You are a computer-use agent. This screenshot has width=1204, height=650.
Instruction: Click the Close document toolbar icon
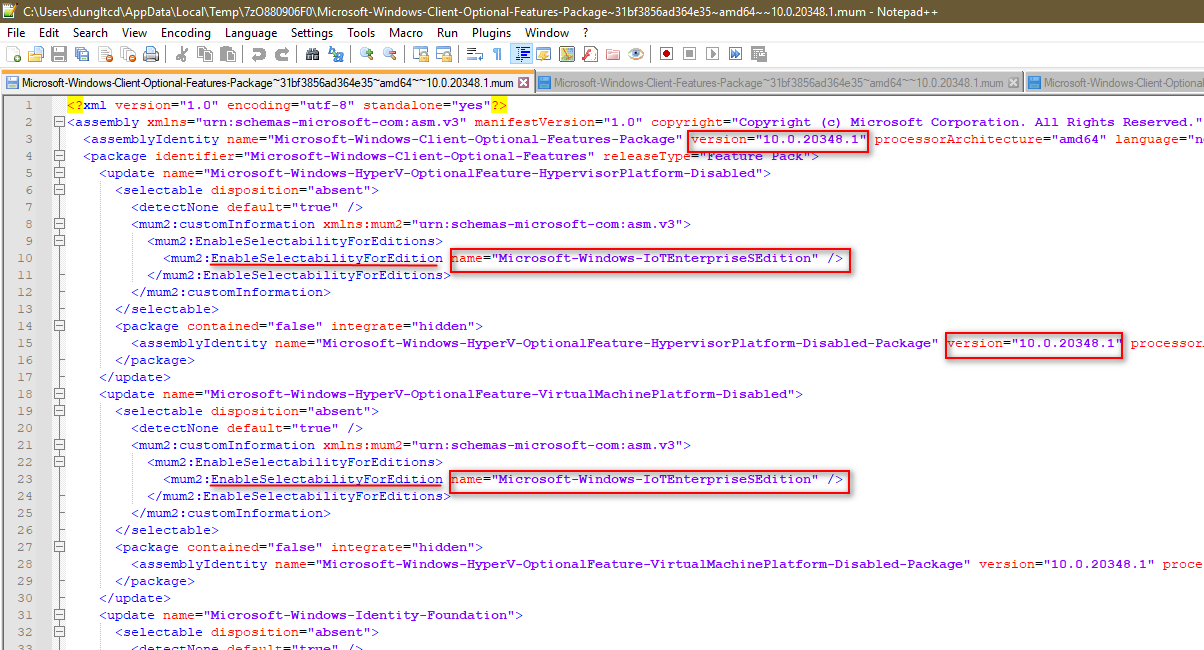[x=106, y=53]
